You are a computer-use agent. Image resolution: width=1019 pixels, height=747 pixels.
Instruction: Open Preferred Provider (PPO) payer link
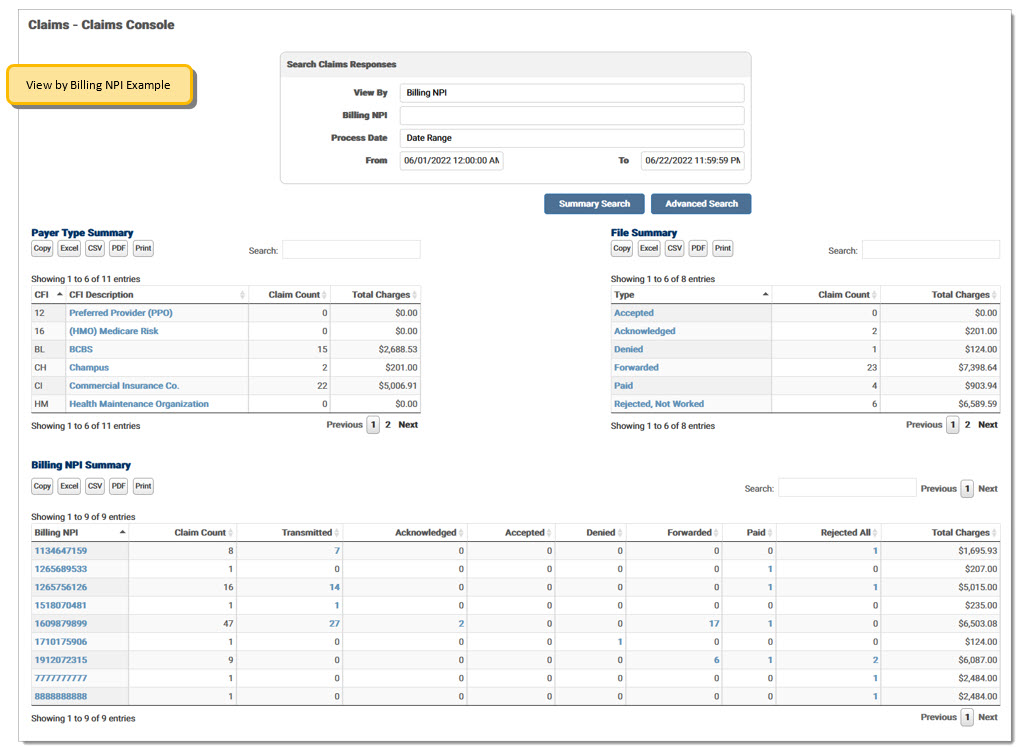click(121, 313)
